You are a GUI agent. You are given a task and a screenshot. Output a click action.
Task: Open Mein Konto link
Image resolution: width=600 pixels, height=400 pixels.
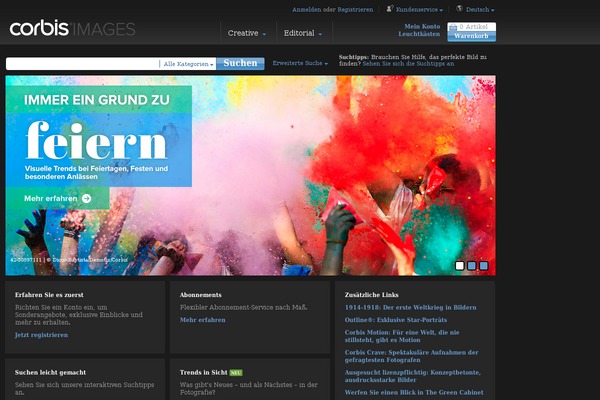[422, 26]
